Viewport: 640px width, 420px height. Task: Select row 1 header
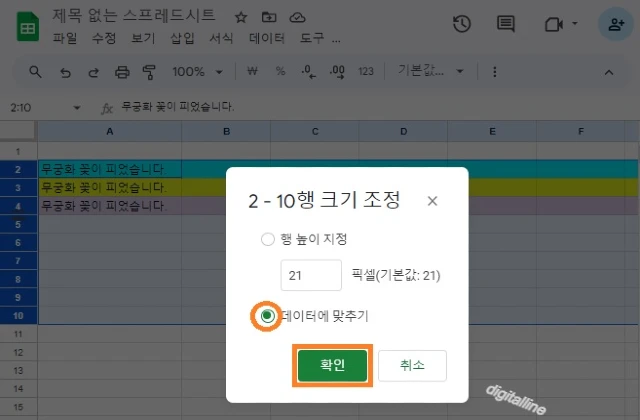pyautogui.click(x=18, y=151)
